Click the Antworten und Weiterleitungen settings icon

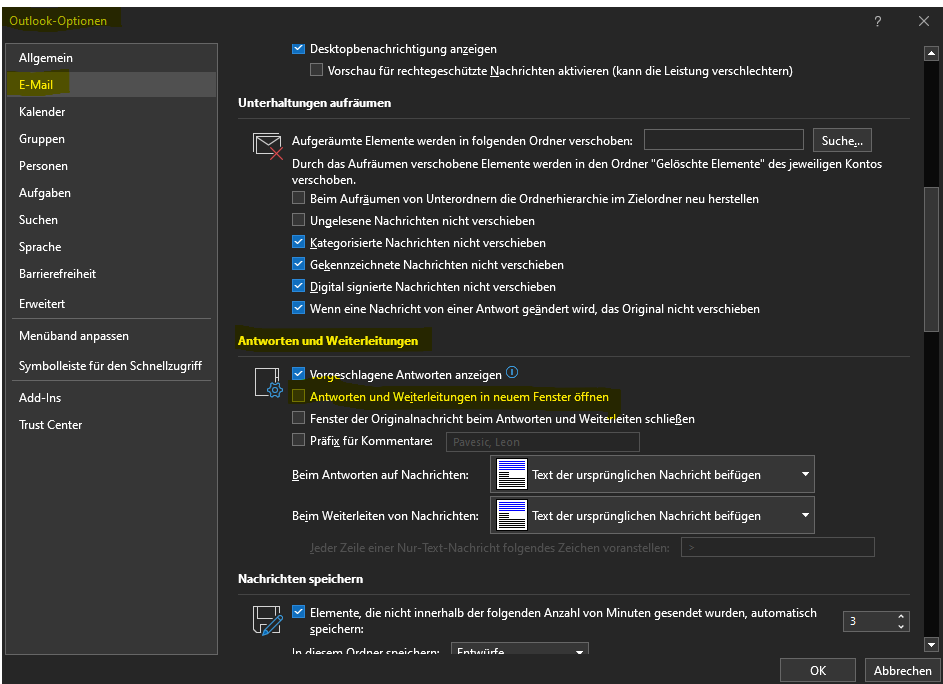tap(268, 383)
